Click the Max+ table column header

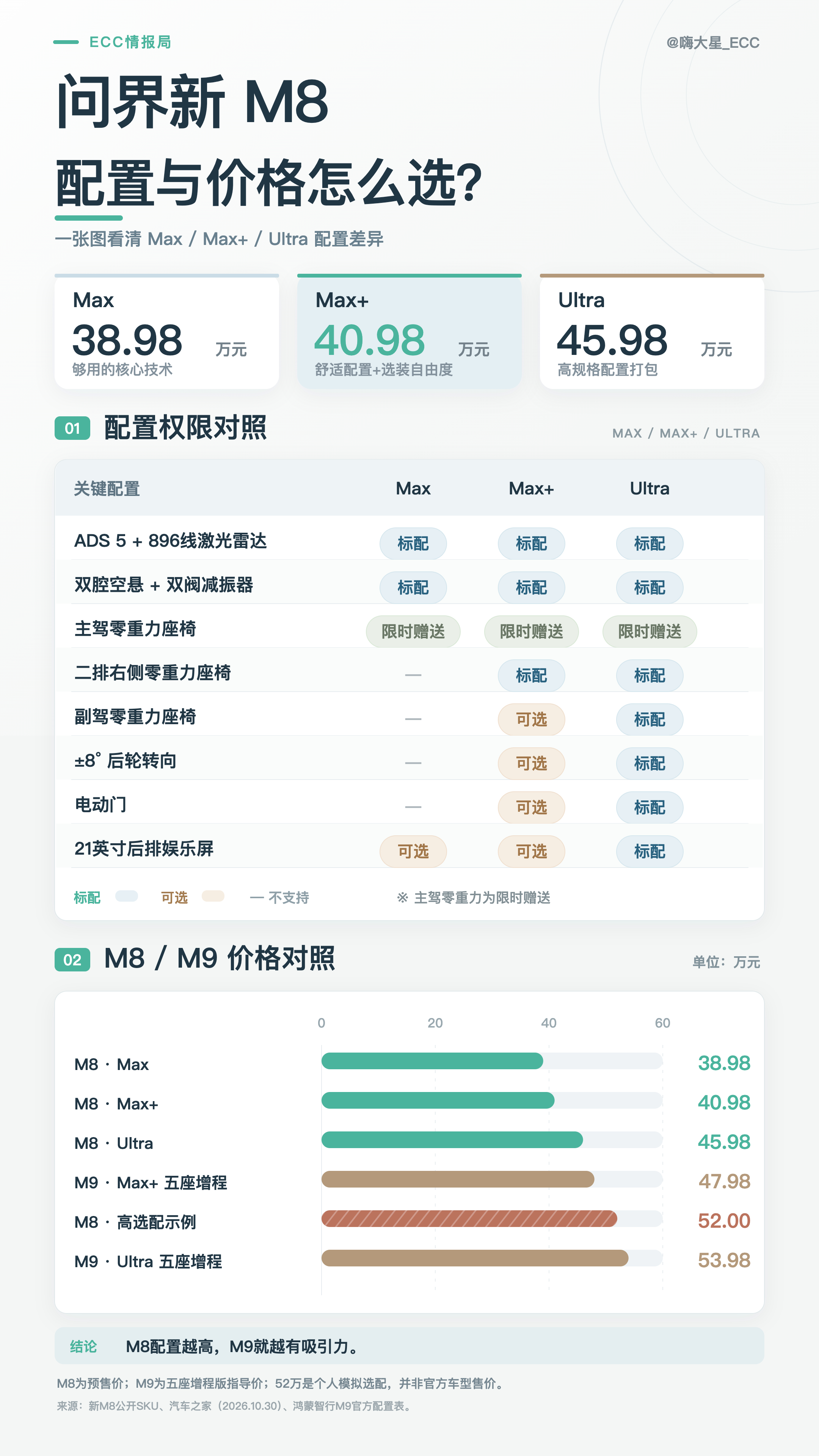coord(531,488)
